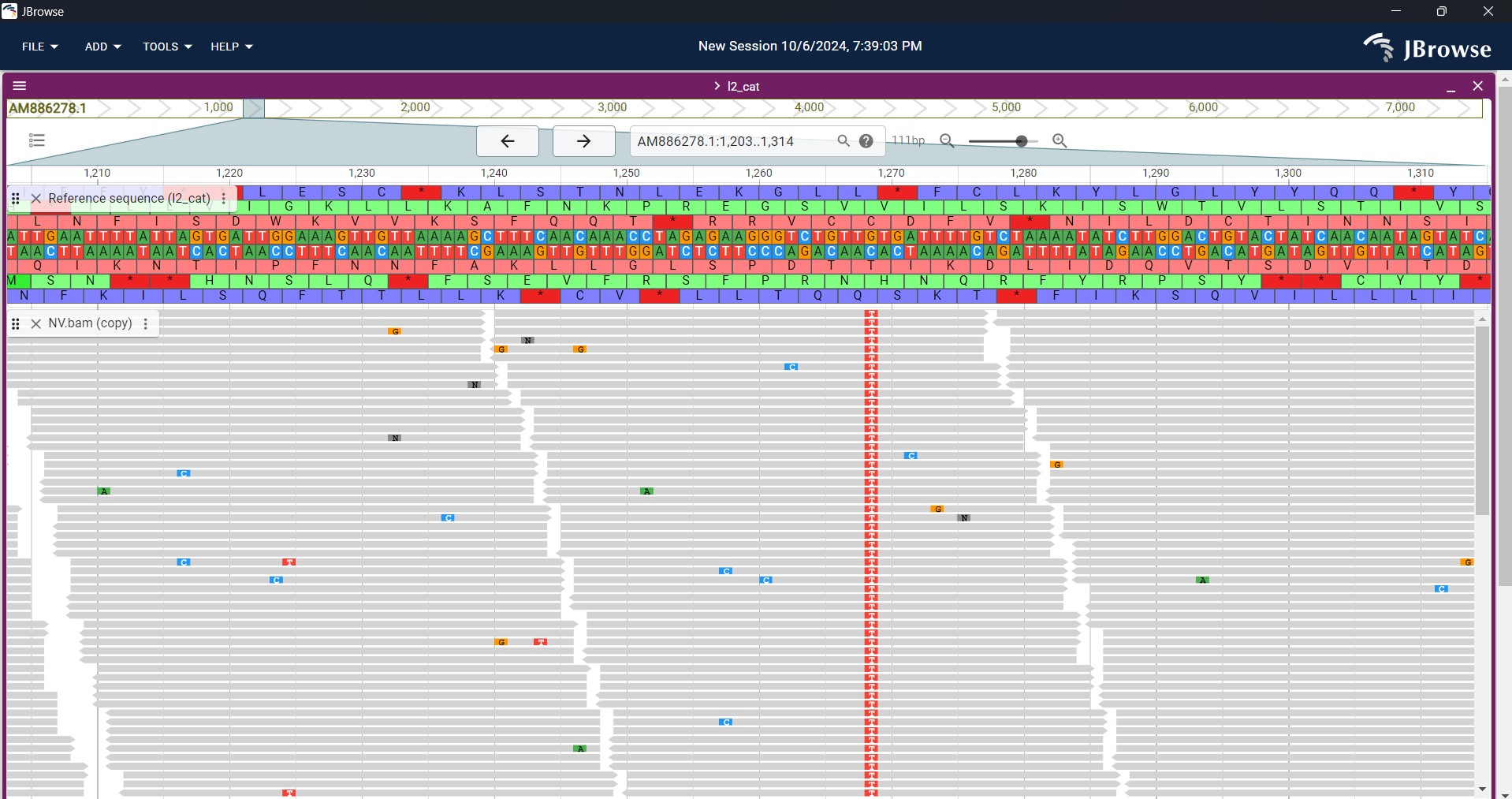
Task: Expand the ADD dropdown menu
Action: 102,47
